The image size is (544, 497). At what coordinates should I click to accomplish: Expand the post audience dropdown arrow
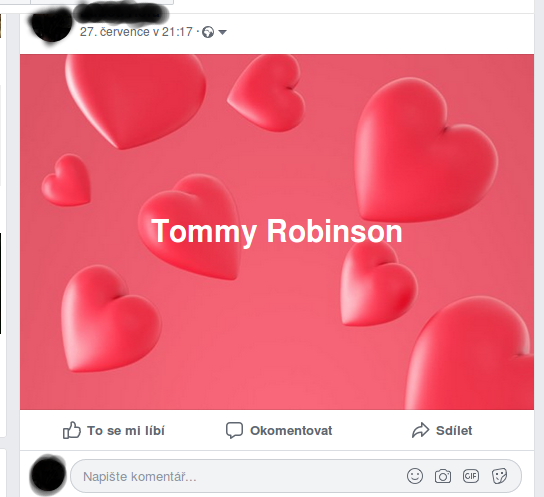tap(222, 32)
